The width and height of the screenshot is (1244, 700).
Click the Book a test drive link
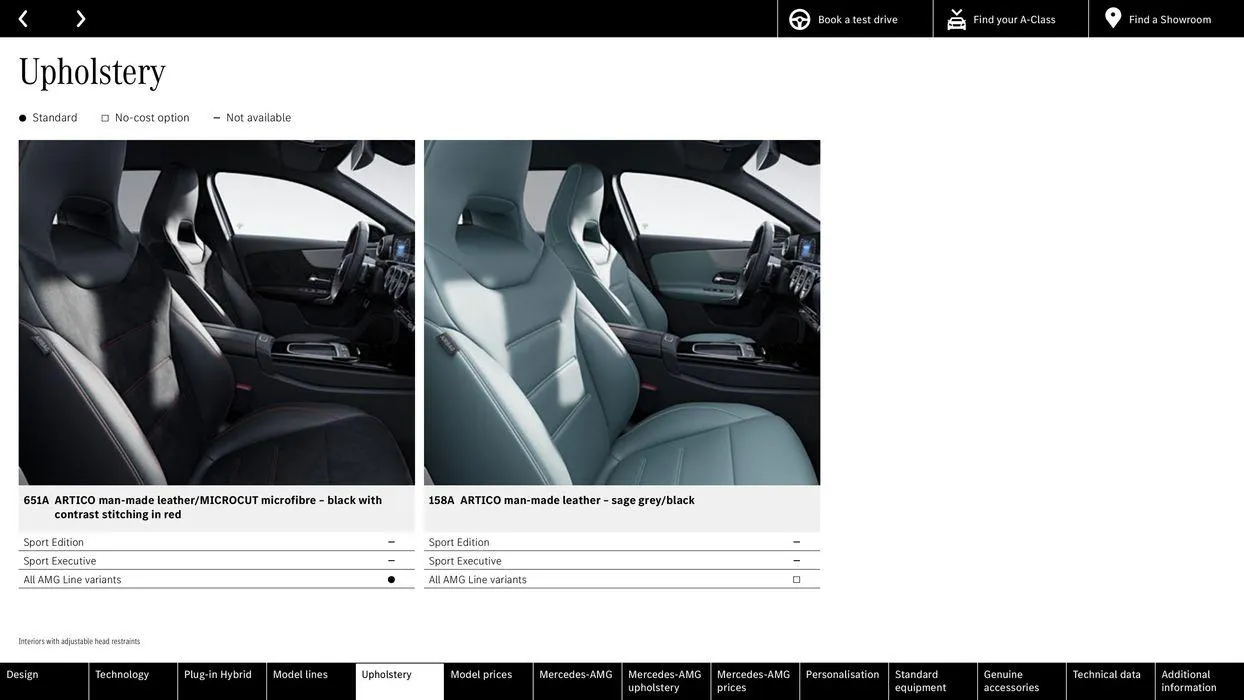[x=857, y=20]
